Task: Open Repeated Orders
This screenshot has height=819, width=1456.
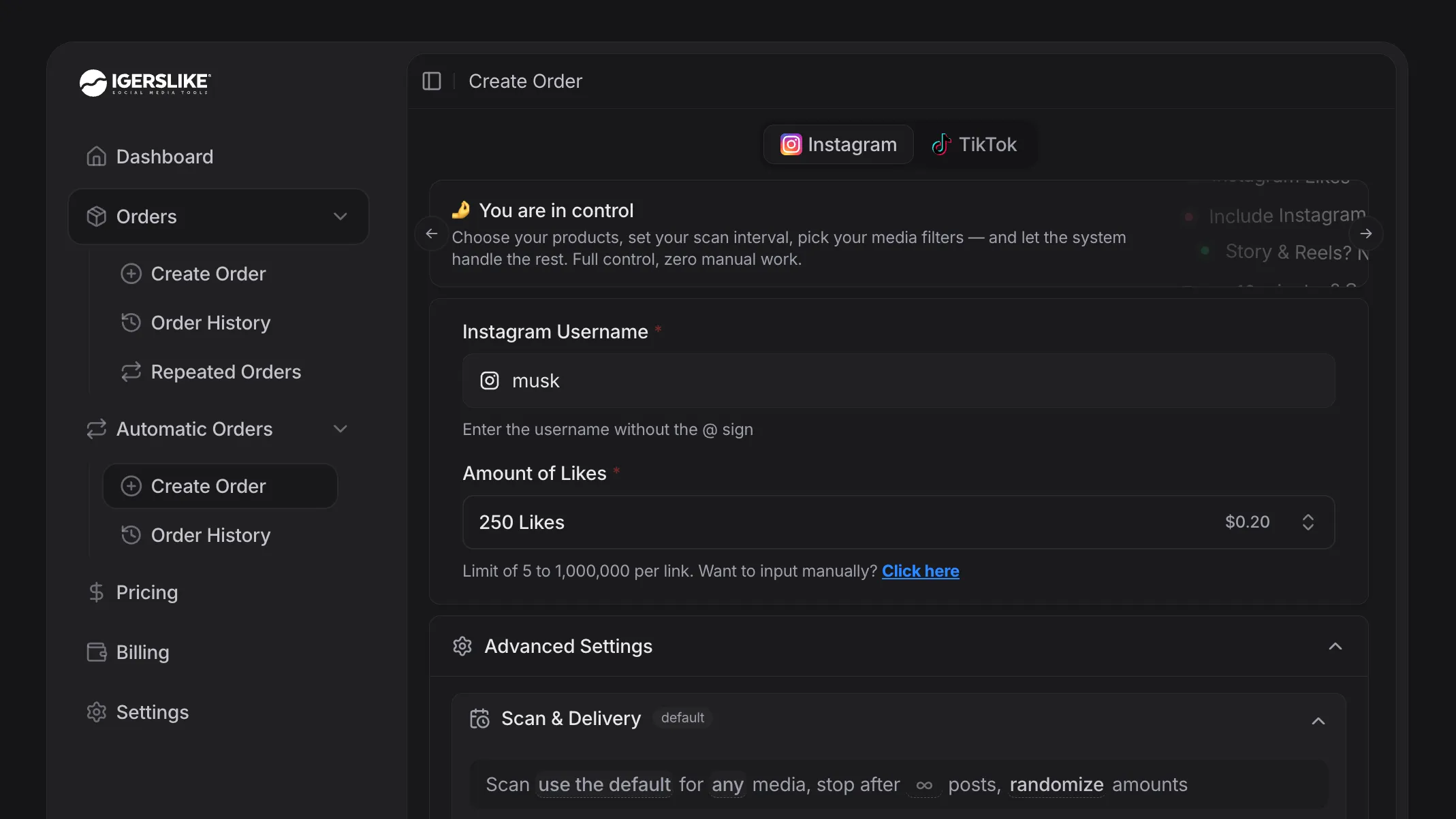Action: [221, 372]
